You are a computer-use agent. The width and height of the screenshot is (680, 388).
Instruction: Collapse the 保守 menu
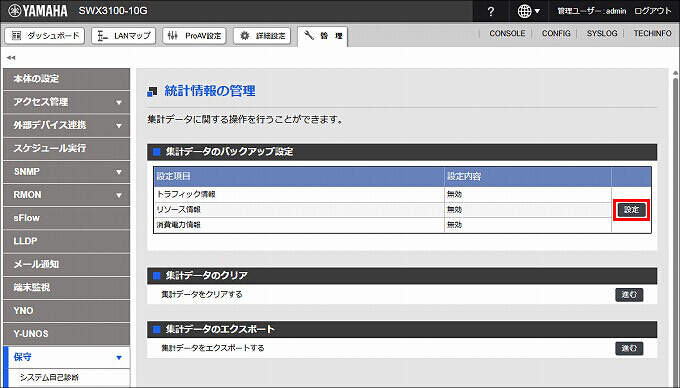66,357
